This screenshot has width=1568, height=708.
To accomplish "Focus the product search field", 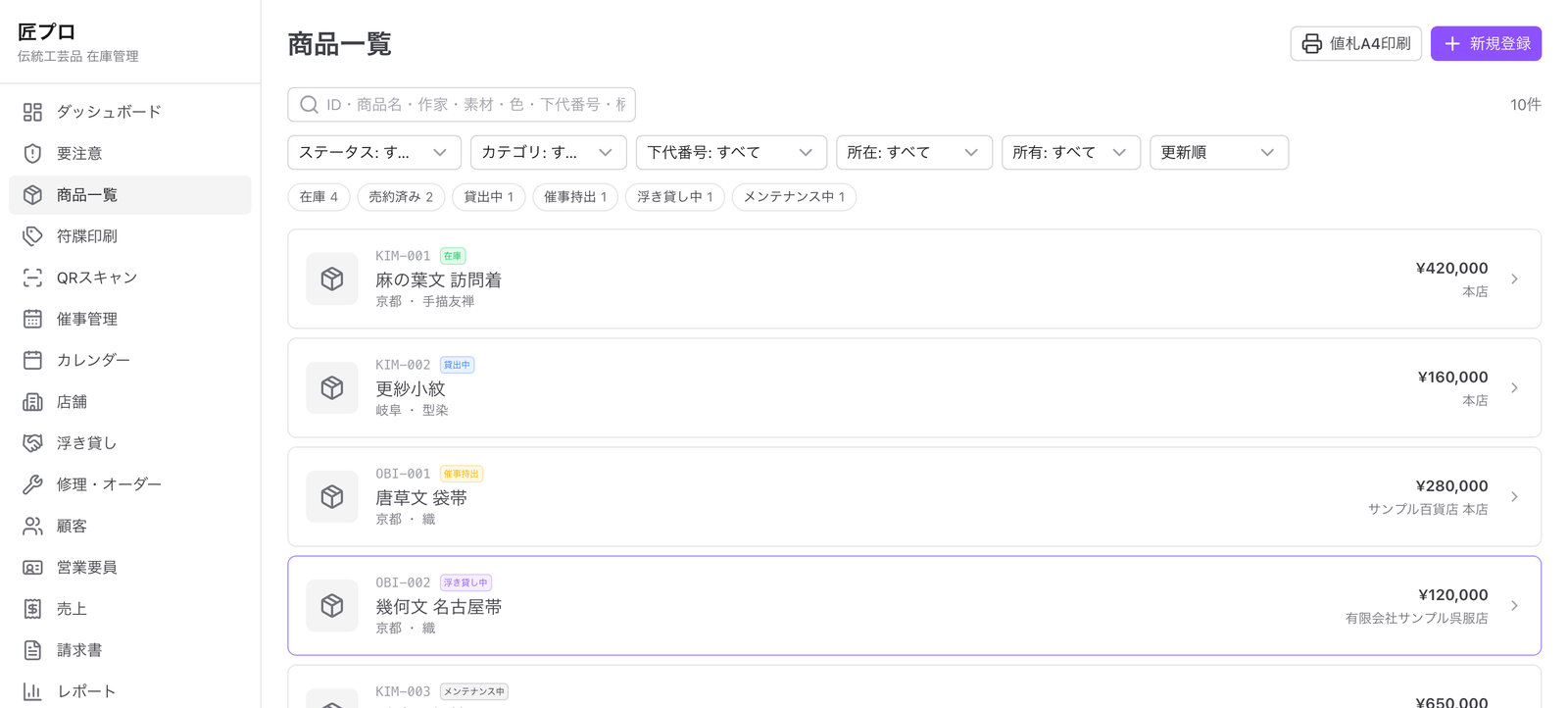I will 462,105.
